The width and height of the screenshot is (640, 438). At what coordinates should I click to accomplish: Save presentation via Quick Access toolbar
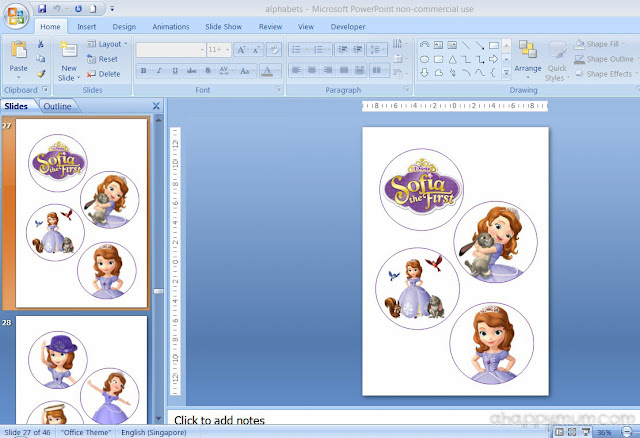pyautogui.click(x=42, y=9)
